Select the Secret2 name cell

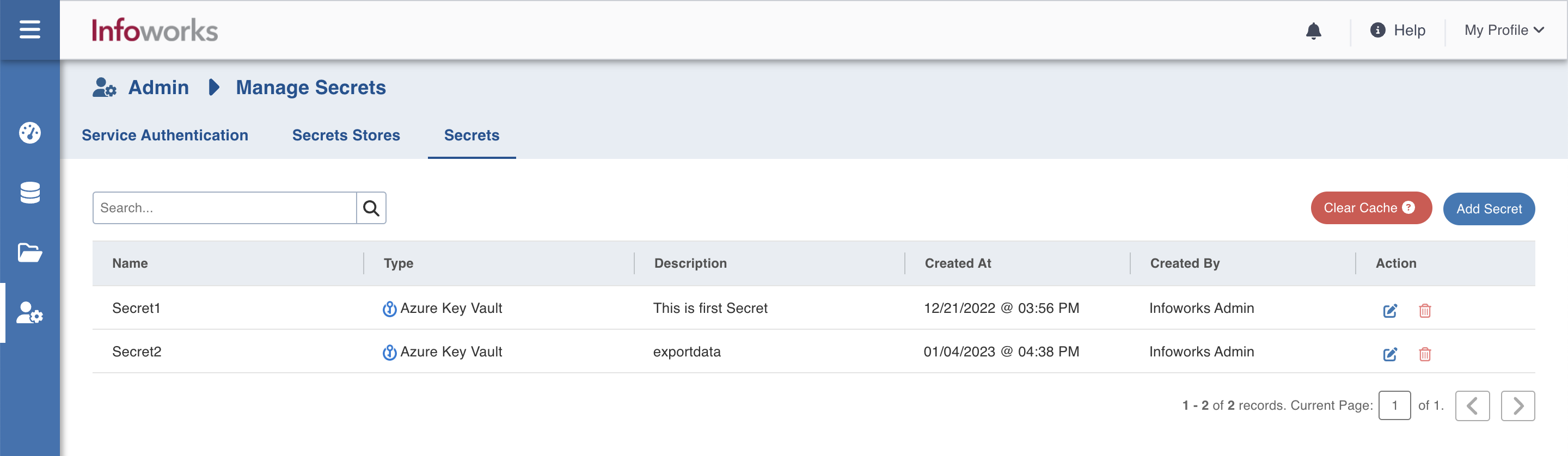coord(137,352)
